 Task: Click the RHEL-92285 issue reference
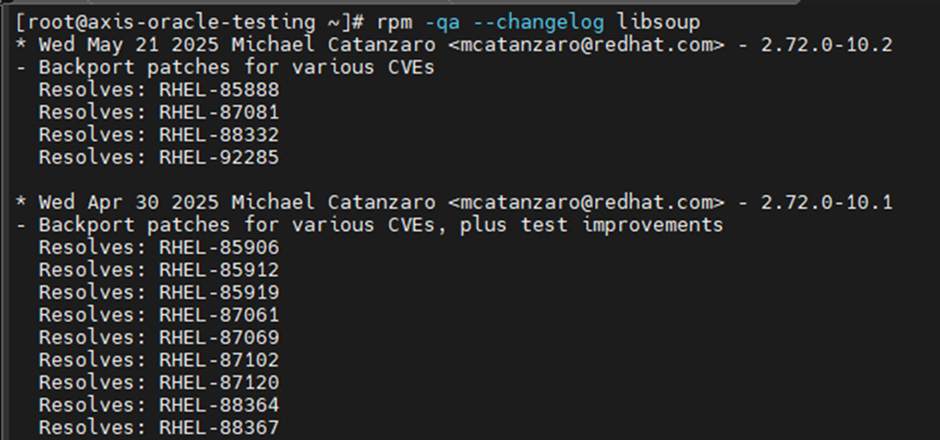[219, 157]
